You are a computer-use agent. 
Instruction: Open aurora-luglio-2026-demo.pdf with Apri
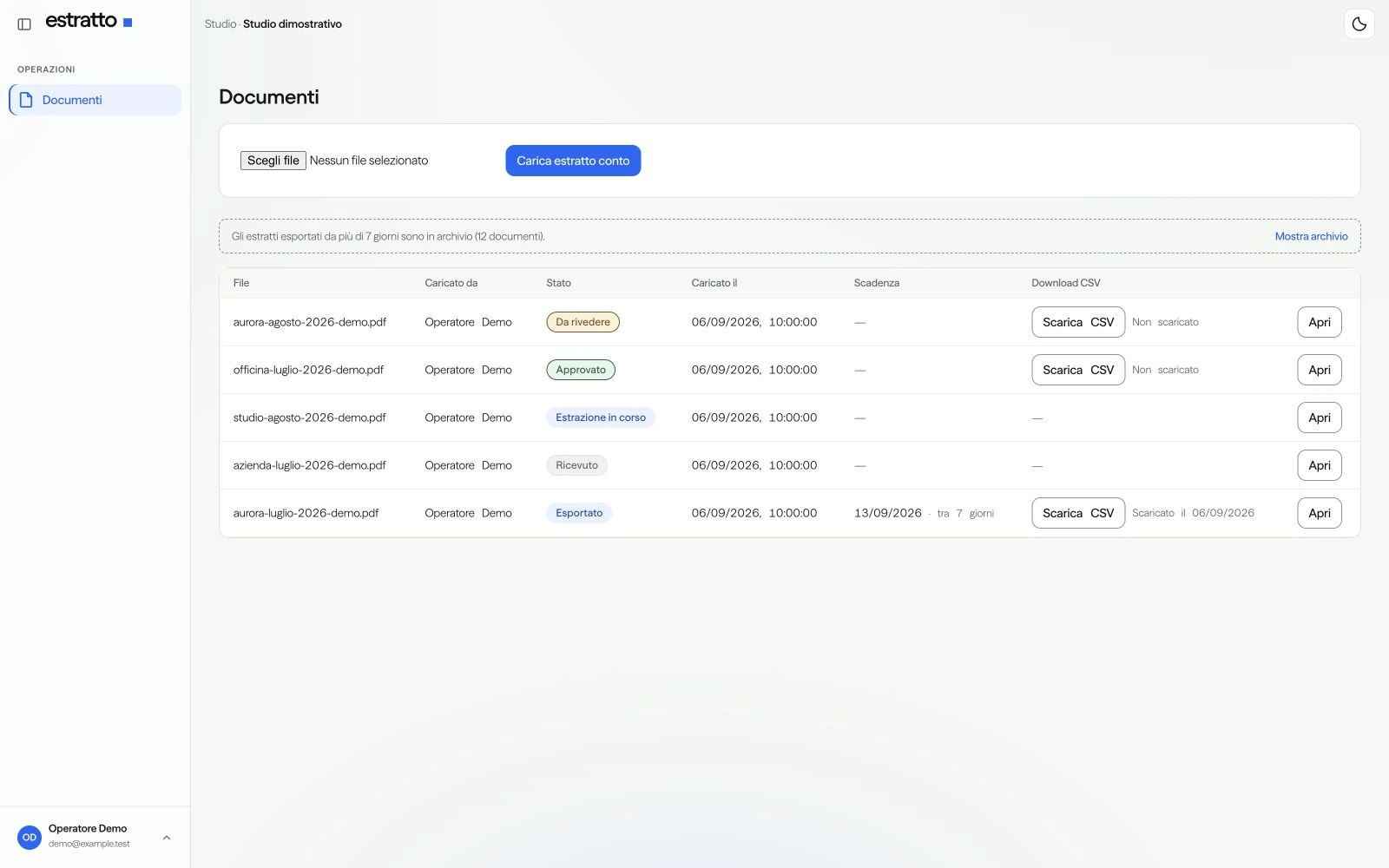(x=1320, y=513)
